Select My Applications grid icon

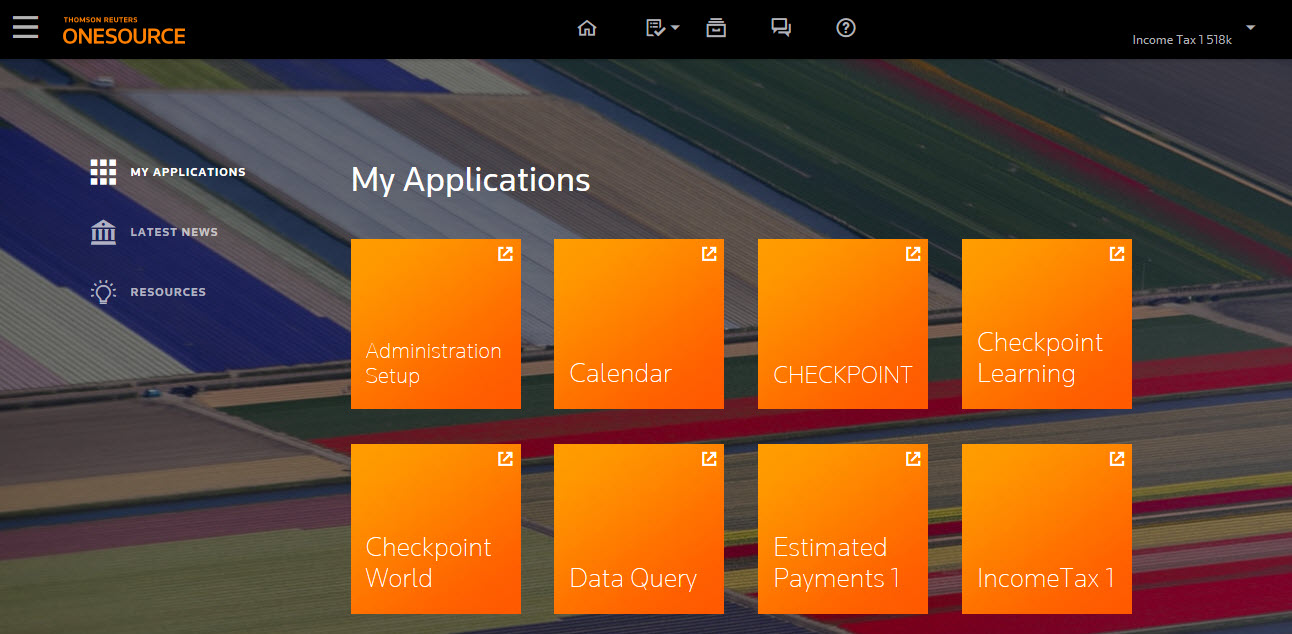(x=103, y=172)
